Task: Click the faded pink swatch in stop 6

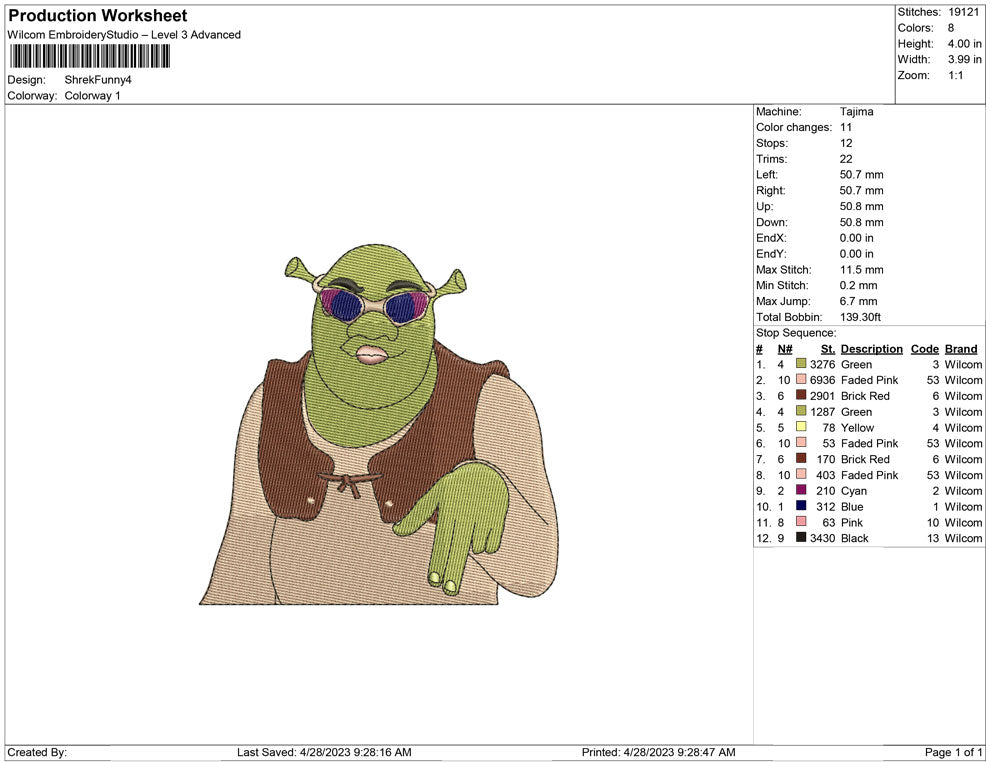Action: tap(801, 443)
